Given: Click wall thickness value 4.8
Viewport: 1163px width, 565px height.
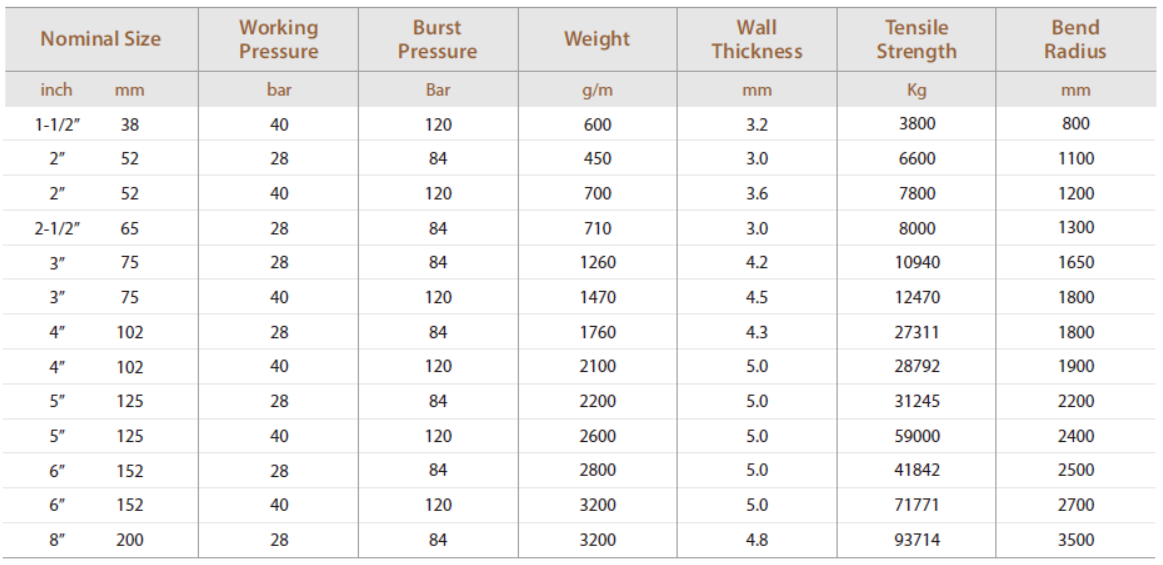Looking at the screenshot, I should click(757, 539).
